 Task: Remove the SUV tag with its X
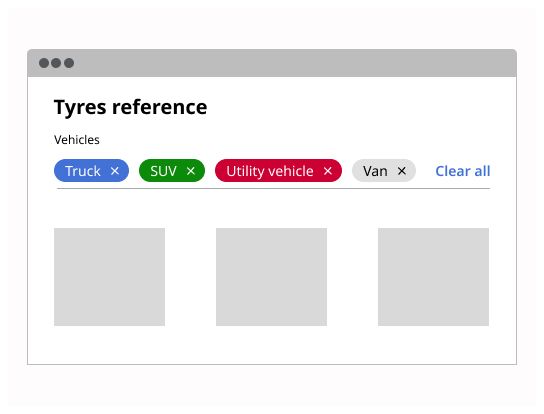pyautogui.click(x=190, y=171)
